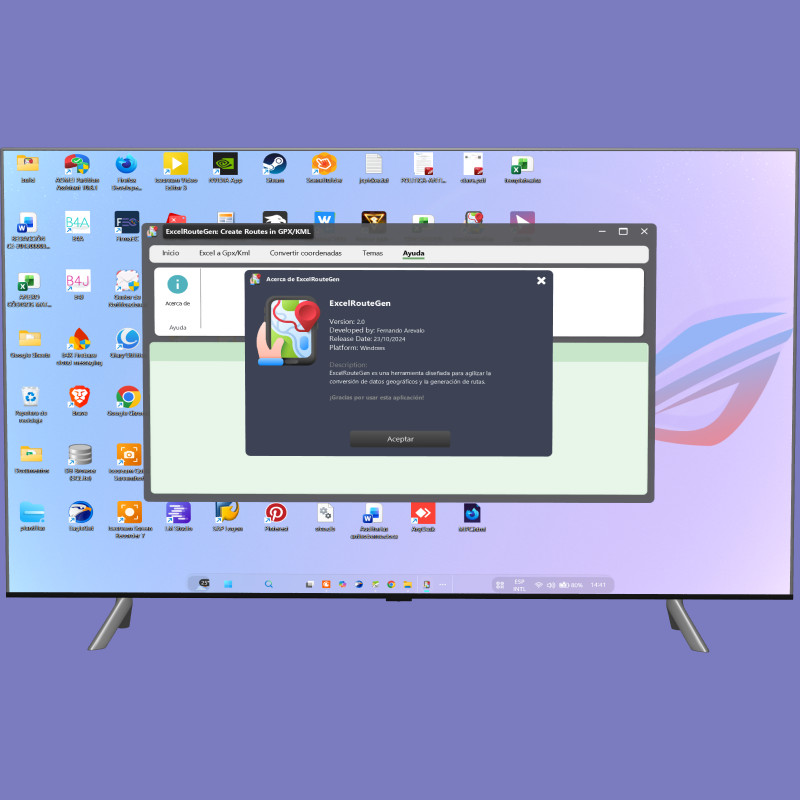
Task: Open the Temas tab
Action: [x=372, y=254]
